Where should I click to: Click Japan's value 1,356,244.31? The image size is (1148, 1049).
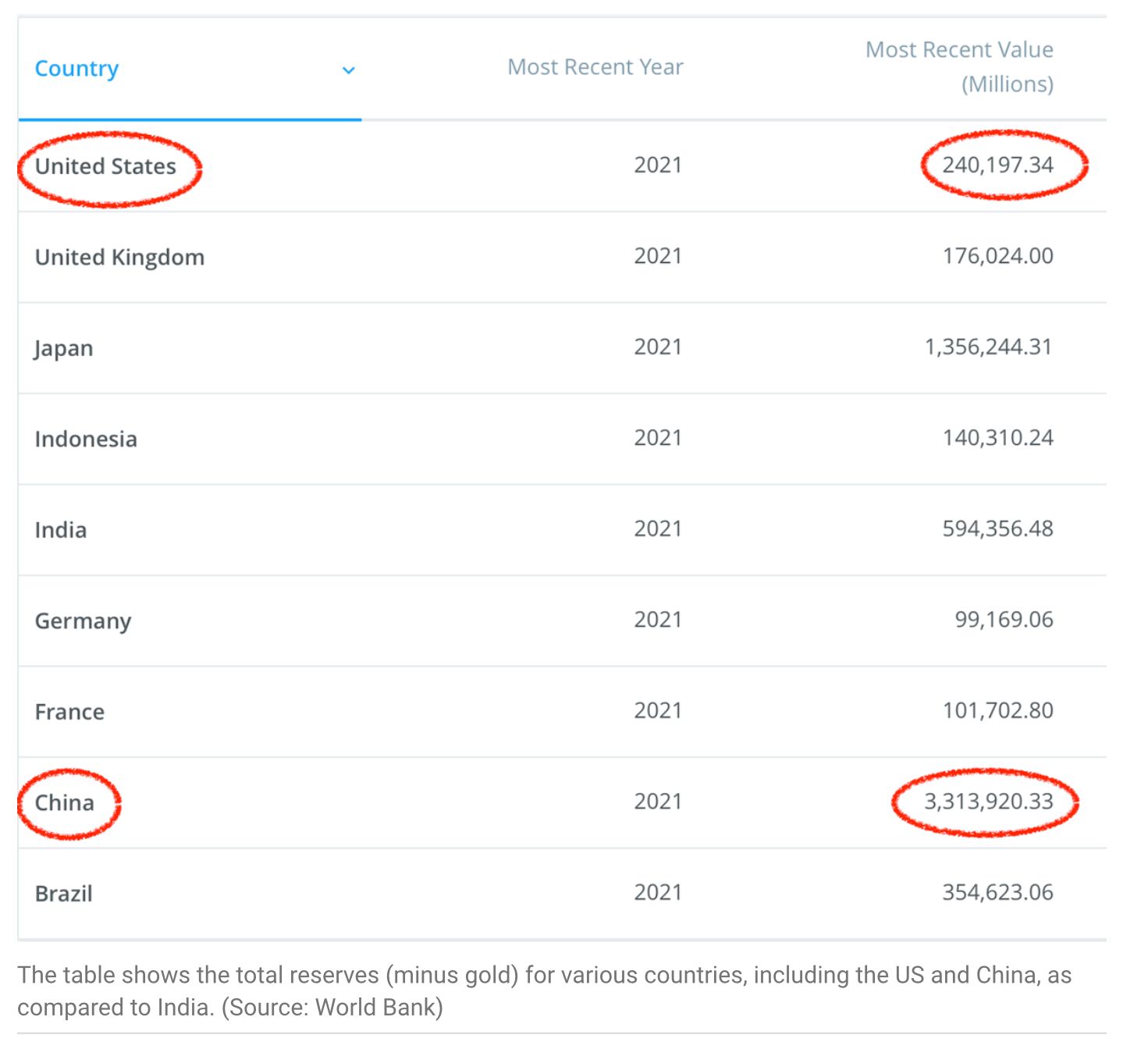tap(988, 347)
